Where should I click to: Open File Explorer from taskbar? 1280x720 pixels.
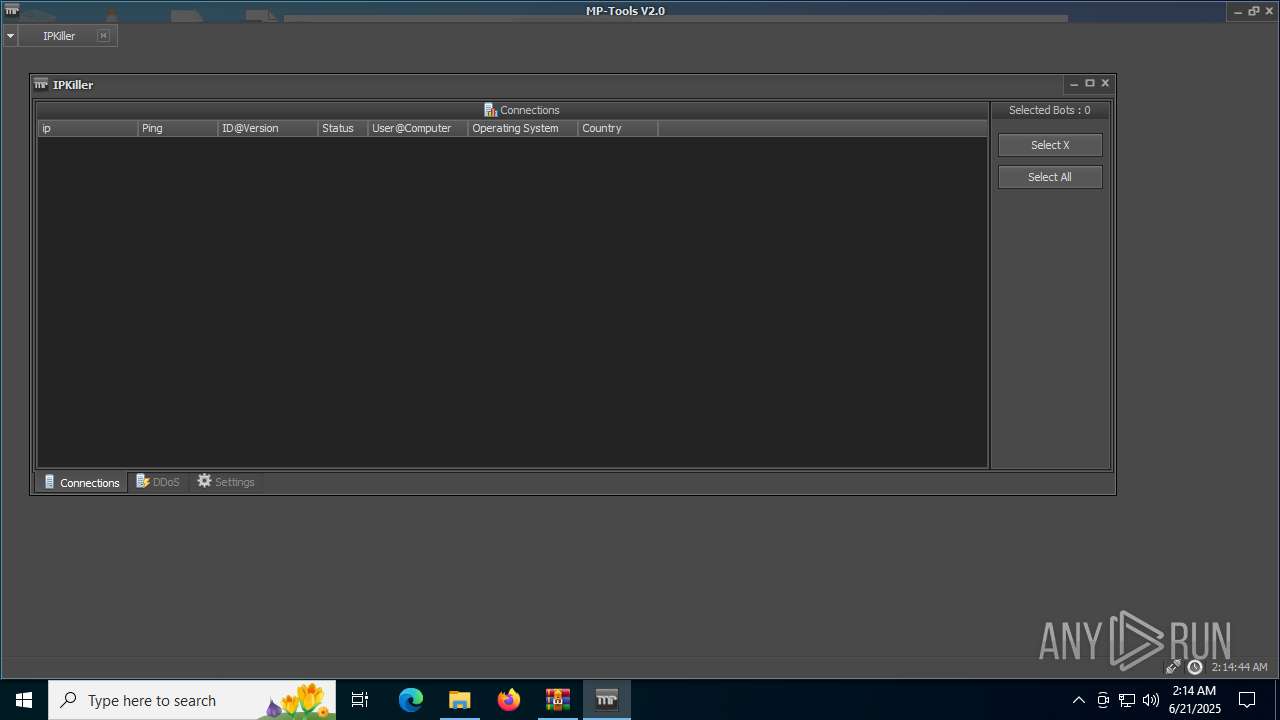[459, 700]
